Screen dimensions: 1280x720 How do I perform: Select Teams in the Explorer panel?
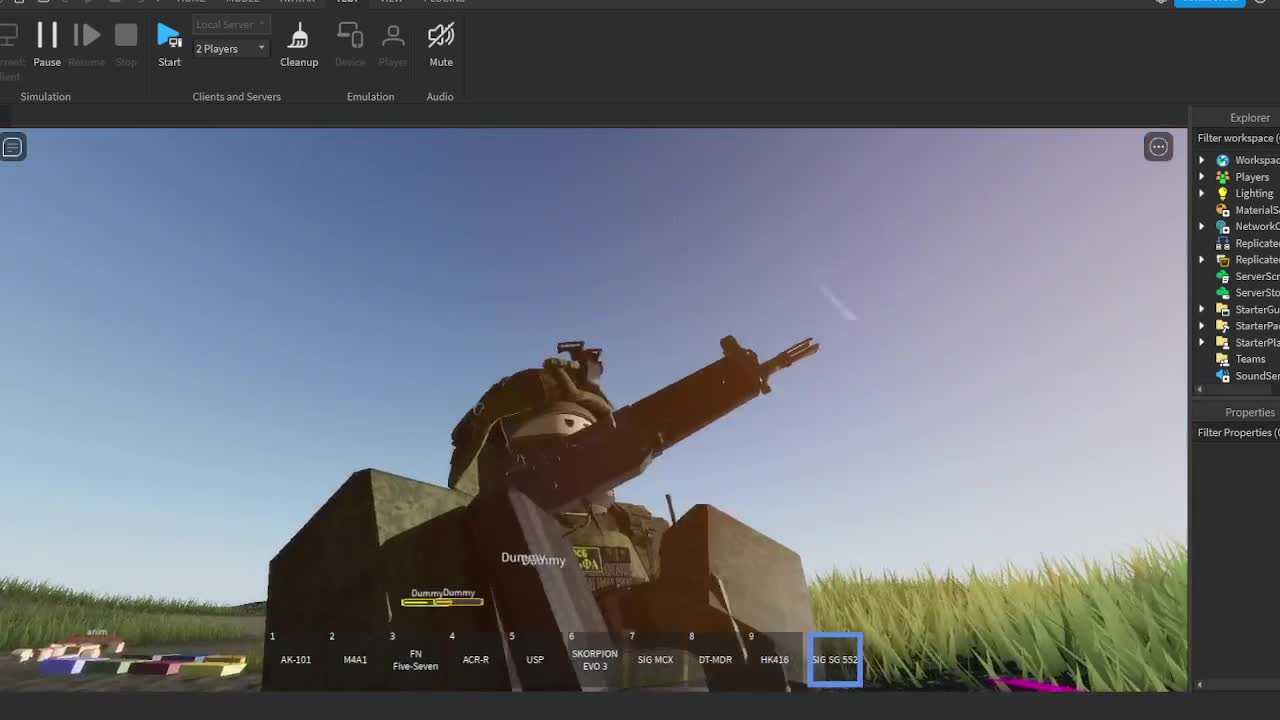(1249, 358)
